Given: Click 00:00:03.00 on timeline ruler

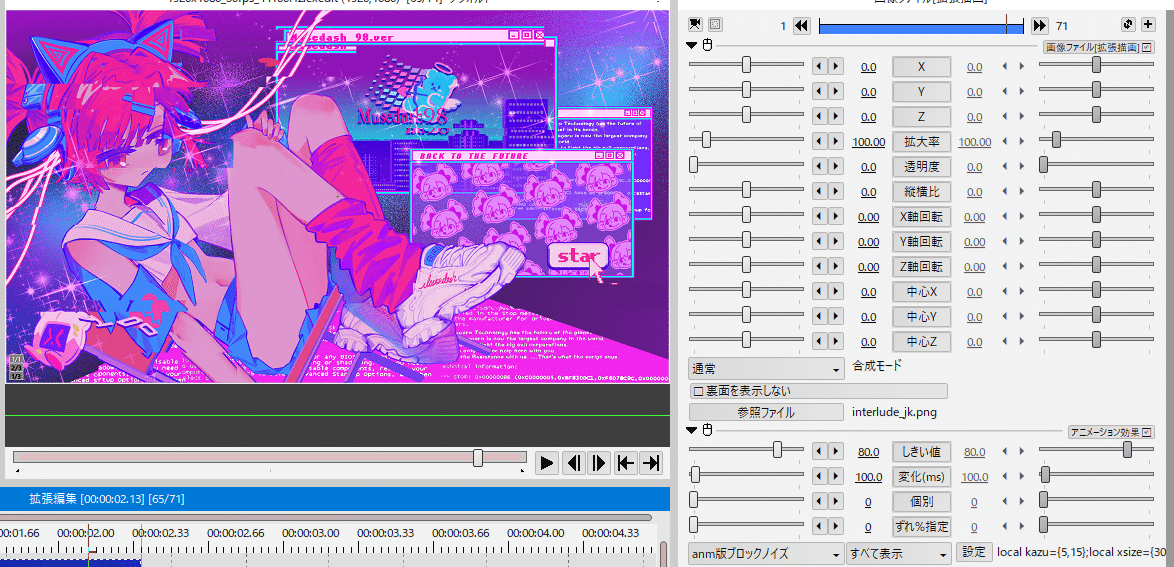Looking at the screenshot, I should click(x=311, y=533).
